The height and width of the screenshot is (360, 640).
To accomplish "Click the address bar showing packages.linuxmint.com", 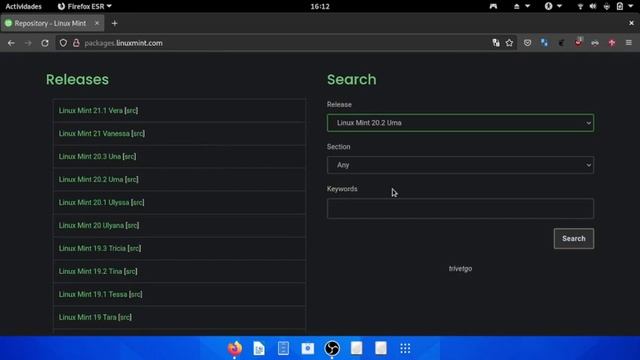I will coord(286,43).
